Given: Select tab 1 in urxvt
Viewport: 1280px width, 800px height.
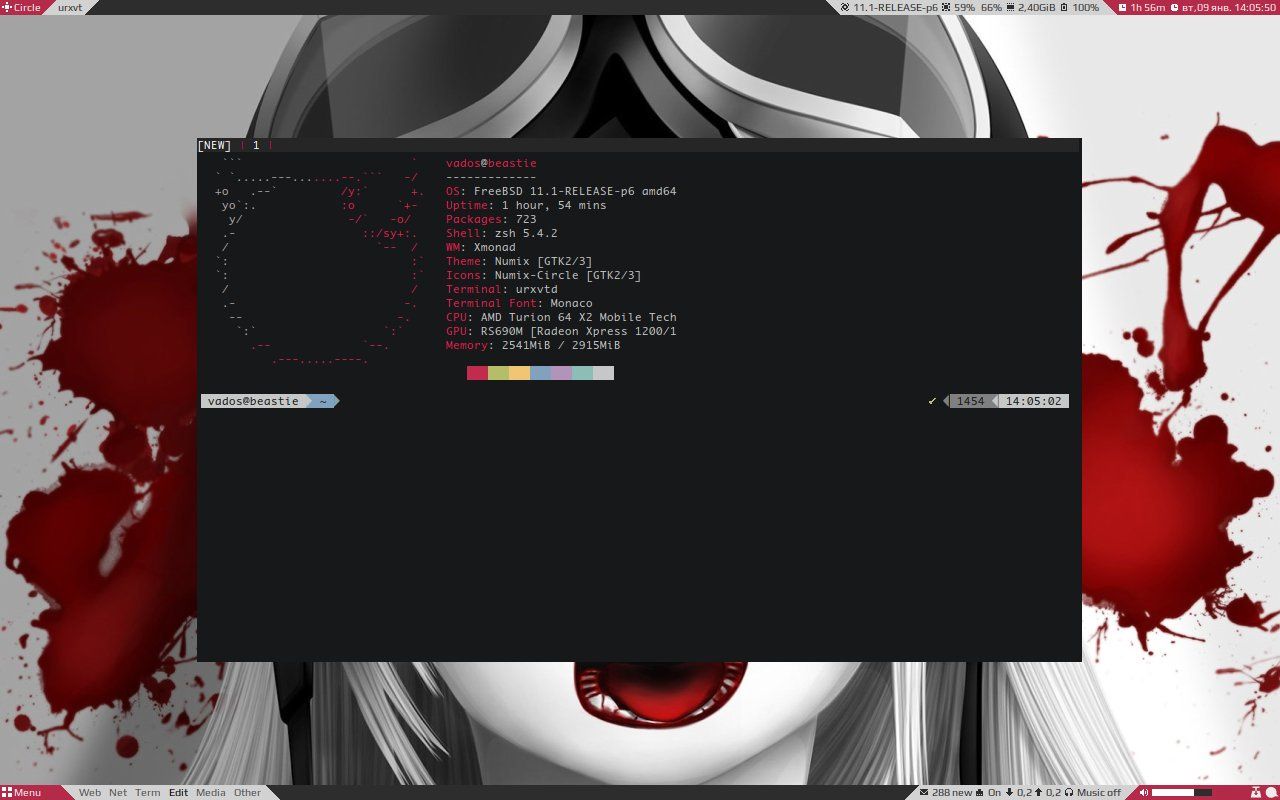Looking at the screenshot, I should (256, 145).
